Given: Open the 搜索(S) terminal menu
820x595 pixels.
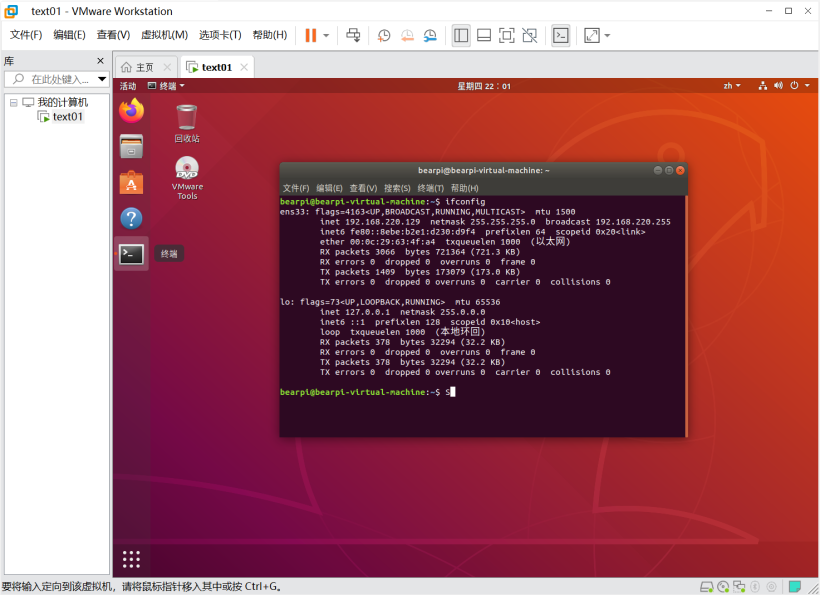Looking at the screenshot, I should click(x=397, y=188).
